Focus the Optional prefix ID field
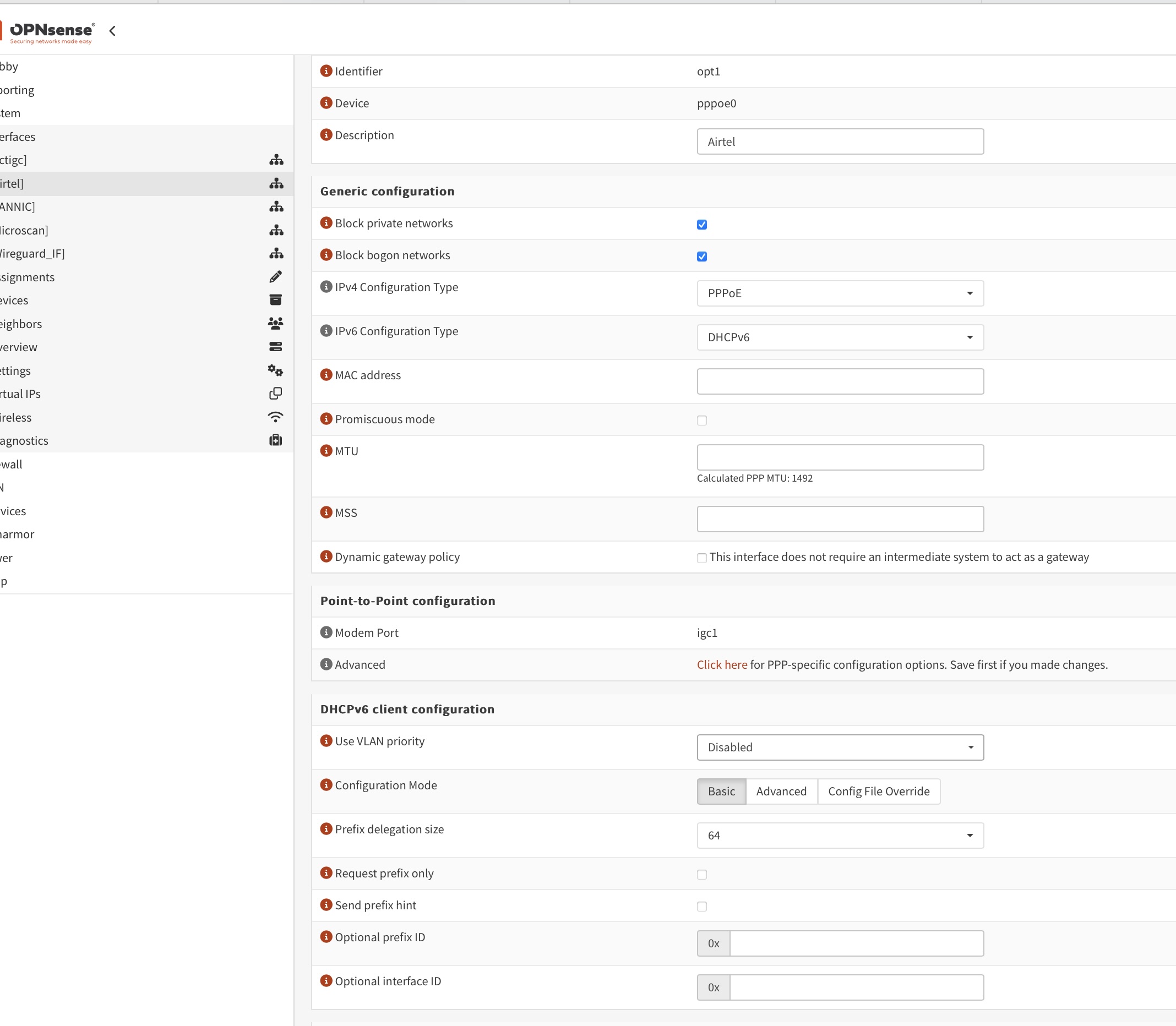The width and height of the screenshot is (1176, 1026). pyautogui.click(x=857, y=943)
